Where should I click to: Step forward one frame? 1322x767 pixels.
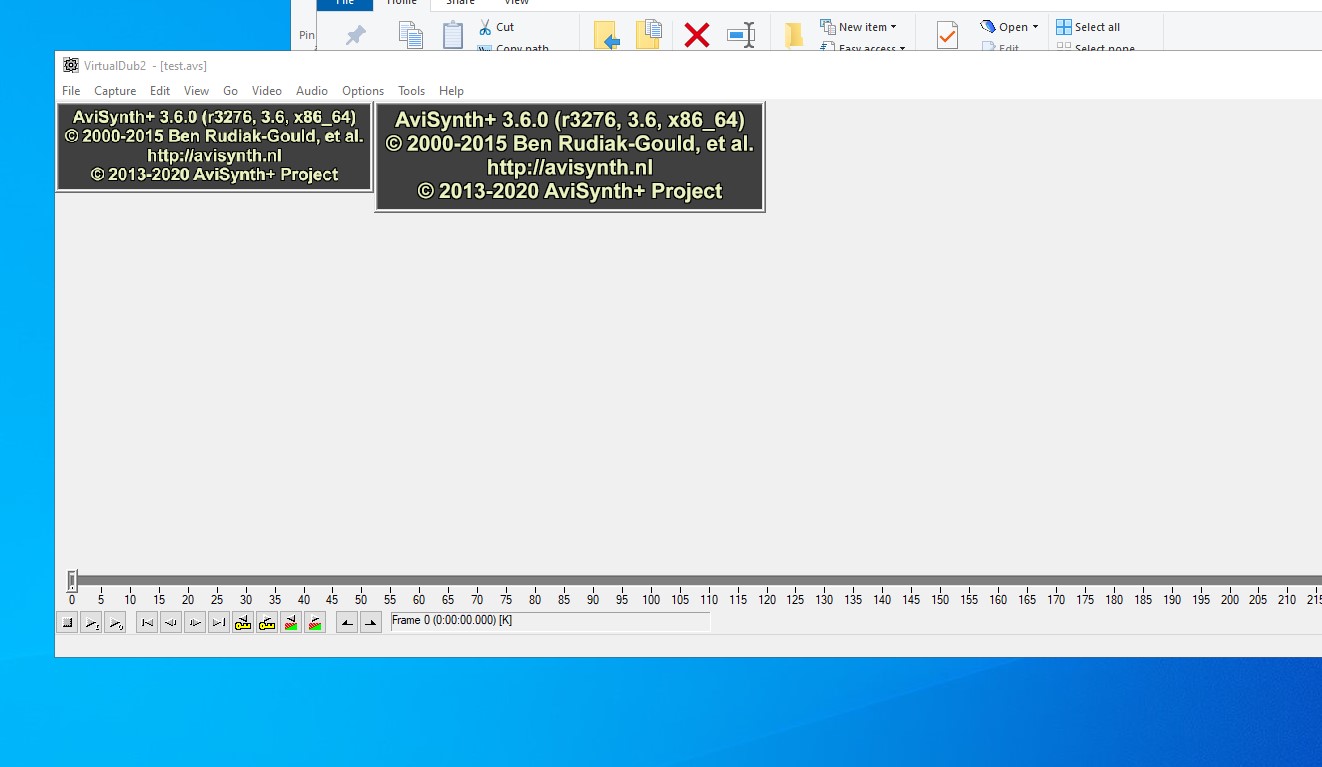tap(195, 623)
